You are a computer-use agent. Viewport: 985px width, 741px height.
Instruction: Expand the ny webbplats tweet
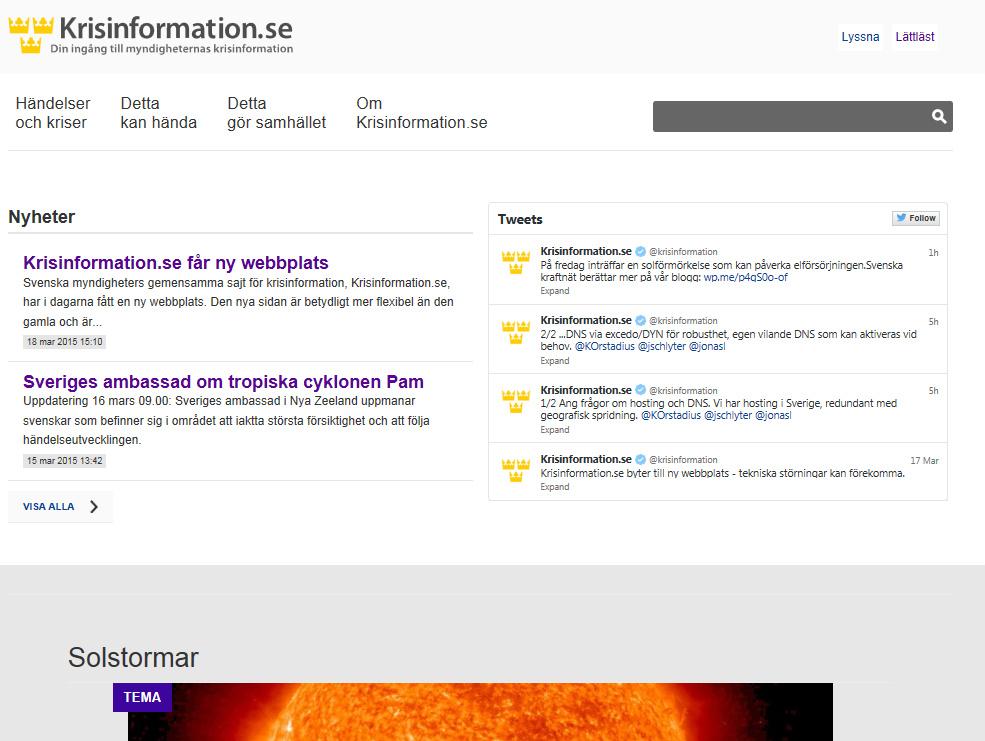[555, 487]
